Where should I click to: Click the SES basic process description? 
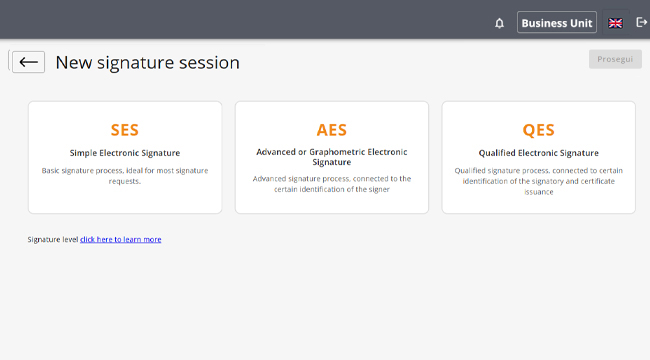125,176
